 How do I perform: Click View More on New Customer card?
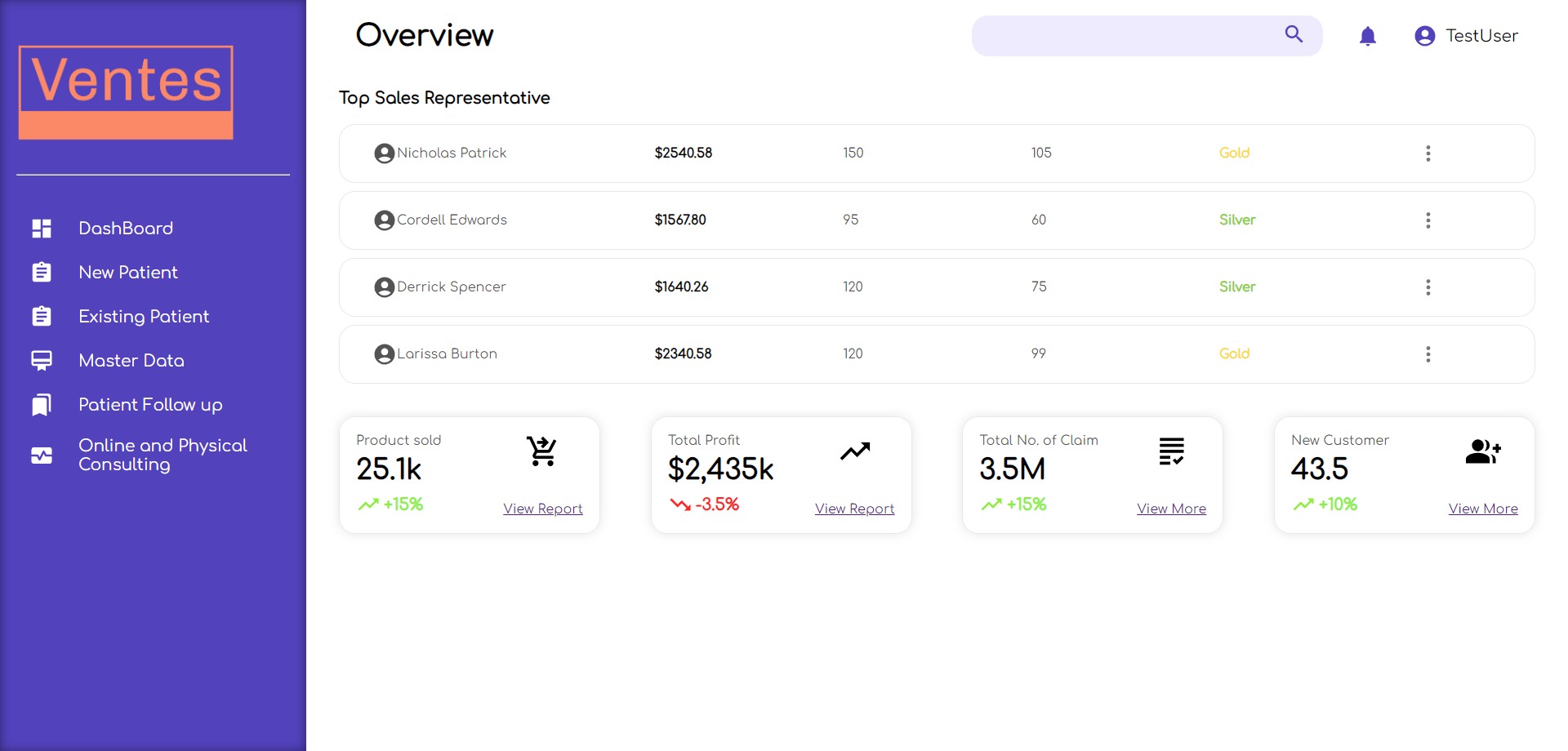coord(1483,509)
